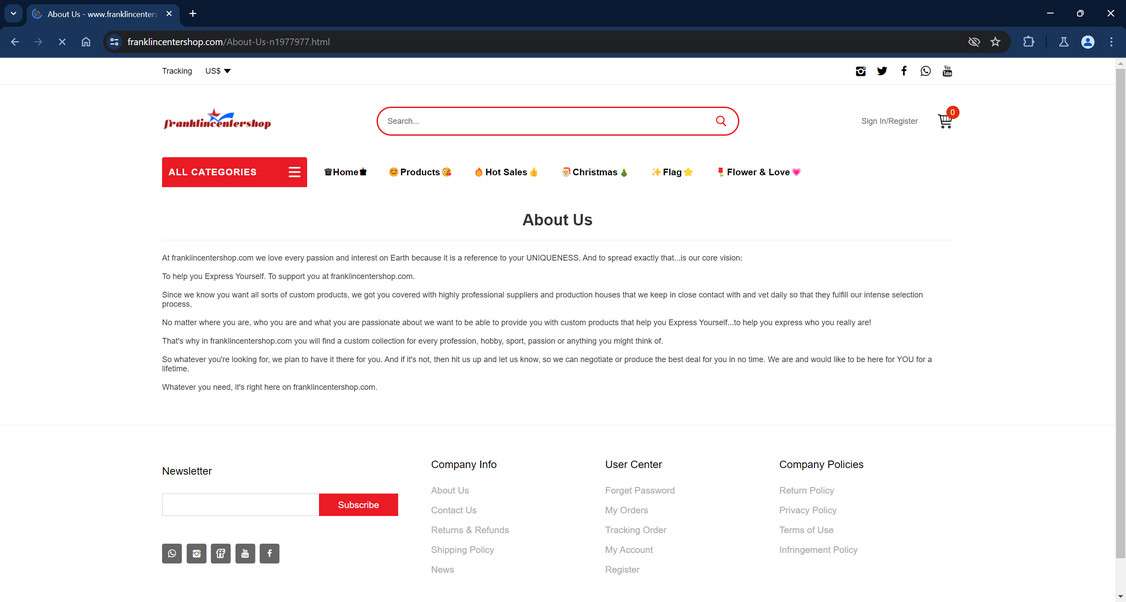Open footer About Us link
The image size is (1126, 602).
[x=450, y=490]
